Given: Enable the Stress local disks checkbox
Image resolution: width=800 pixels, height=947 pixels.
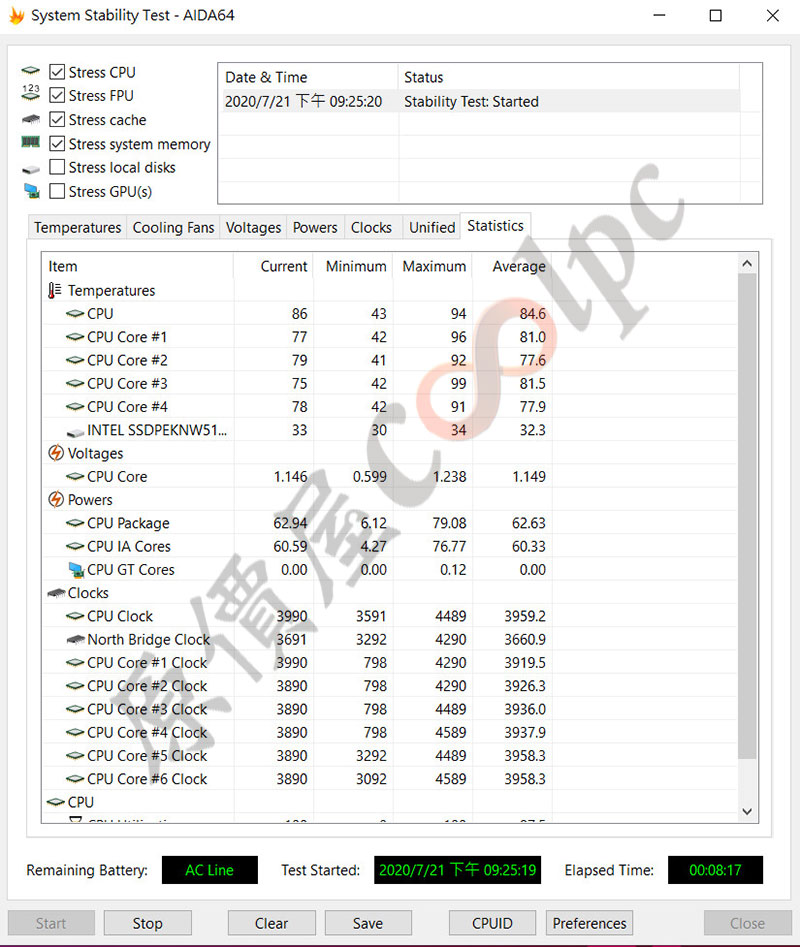Looking at the screenshot, I should click(57, 167).
